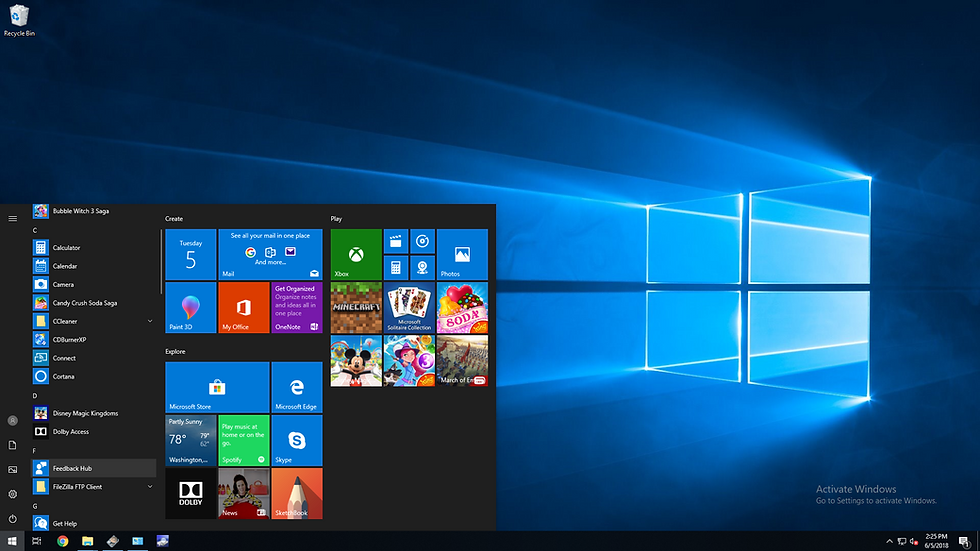
Task: Open the Action Center notifications icon
Action: click(x=964, y=541)
